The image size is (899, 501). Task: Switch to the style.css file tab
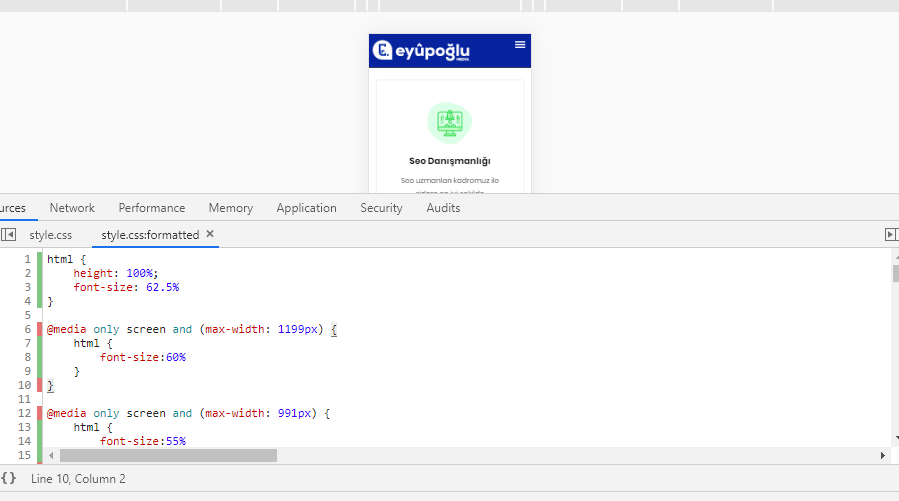[50, 235]
